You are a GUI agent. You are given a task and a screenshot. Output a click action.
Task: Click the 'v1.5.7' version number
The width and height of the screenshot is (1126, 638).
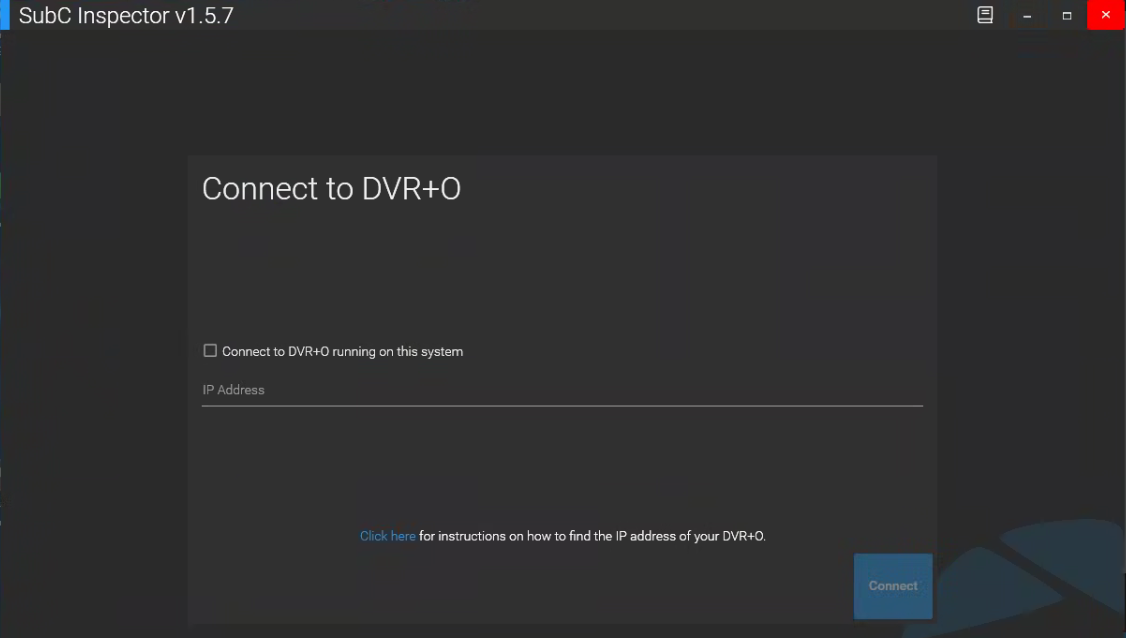coord(204,16)
